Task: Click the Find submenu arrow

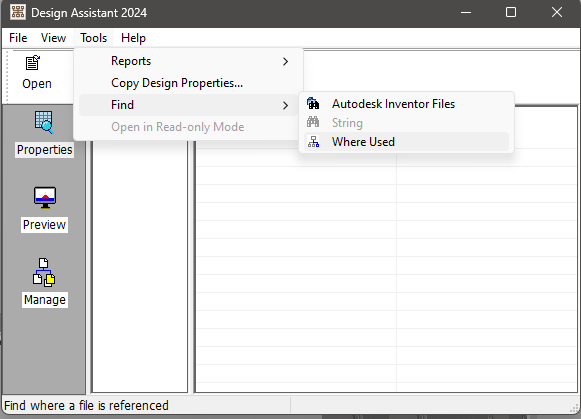Action: click(285, 106)
